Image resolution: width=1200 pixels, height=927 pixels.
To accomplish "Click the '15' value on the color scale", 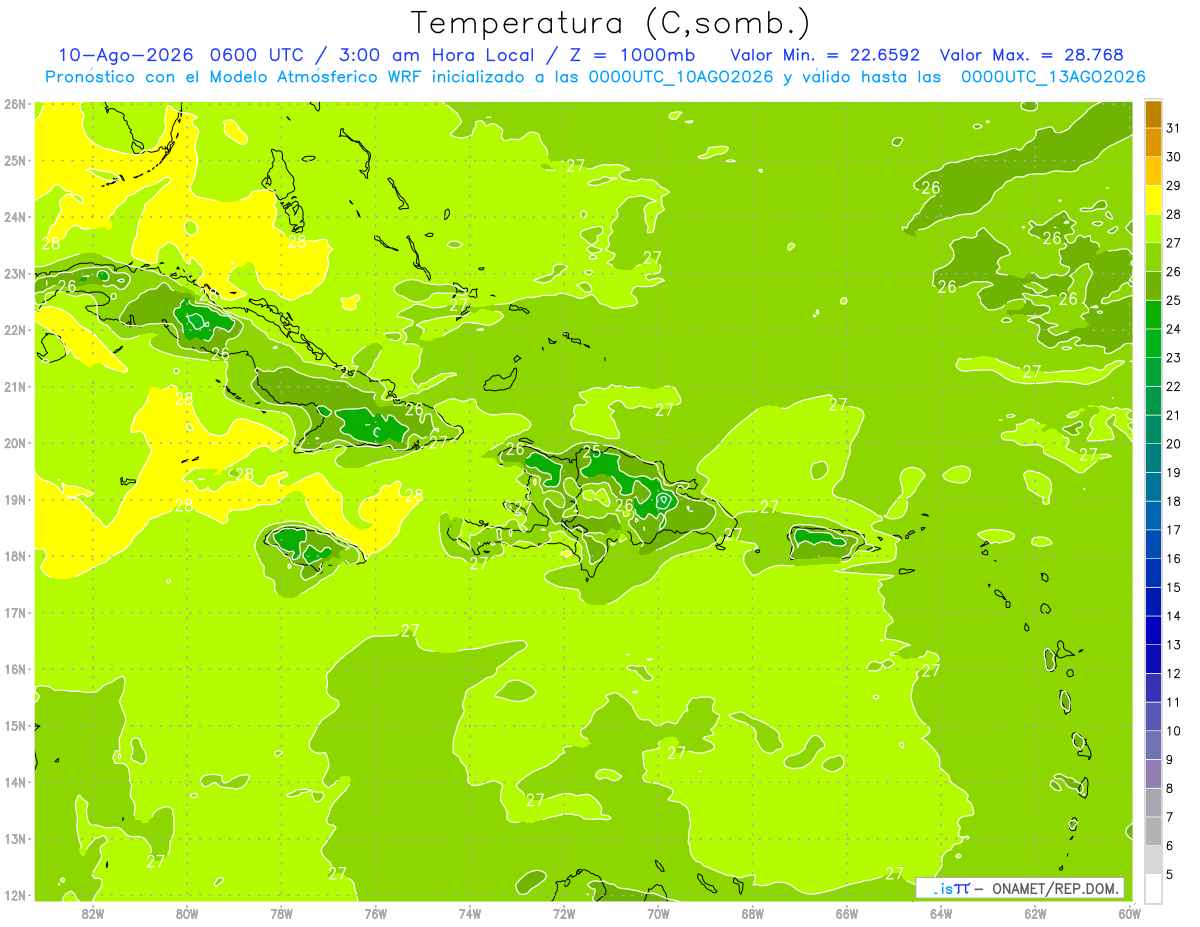I will pos(1173,587).
